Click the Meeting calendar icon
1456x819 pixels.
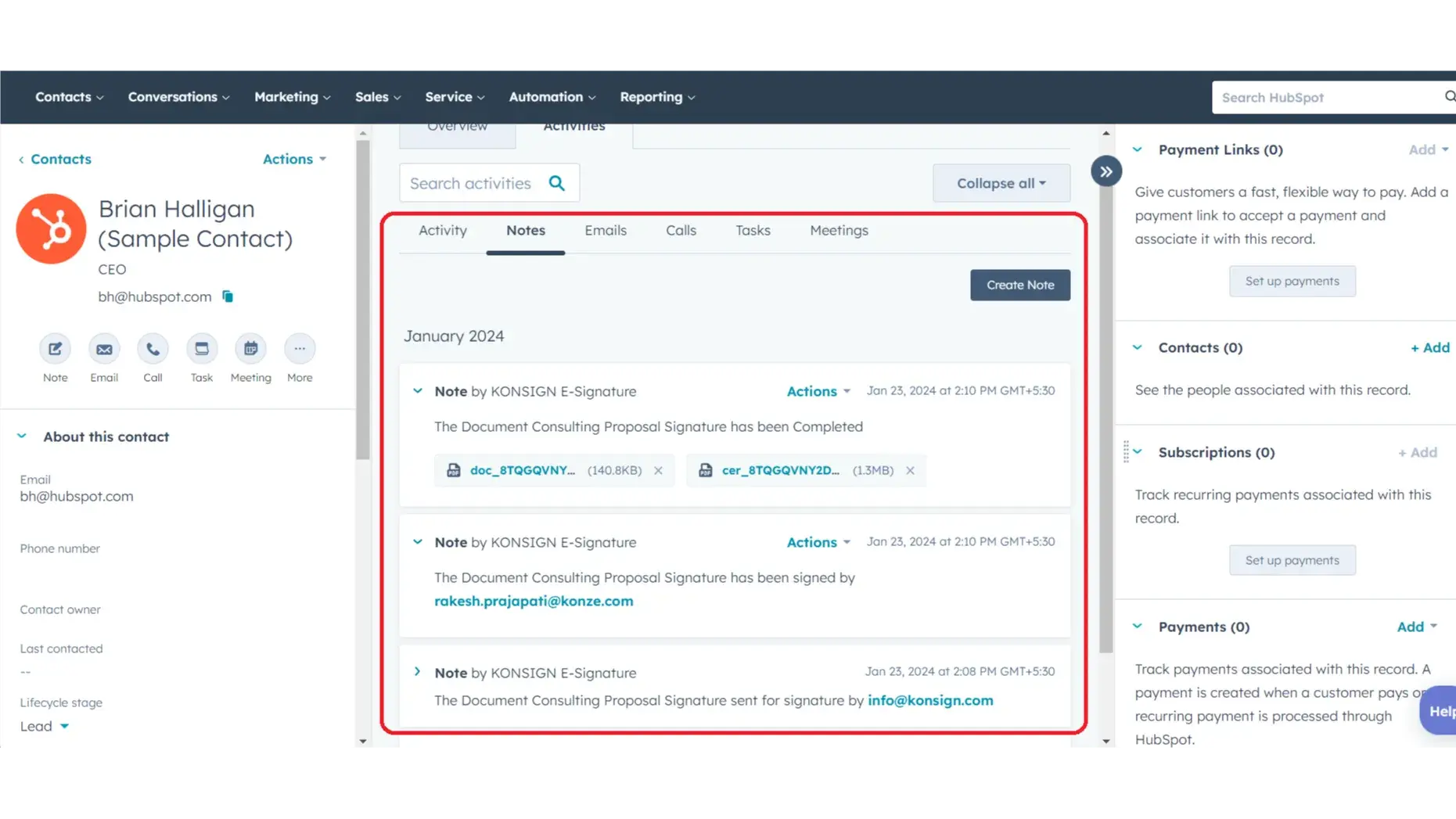[250, 349]
